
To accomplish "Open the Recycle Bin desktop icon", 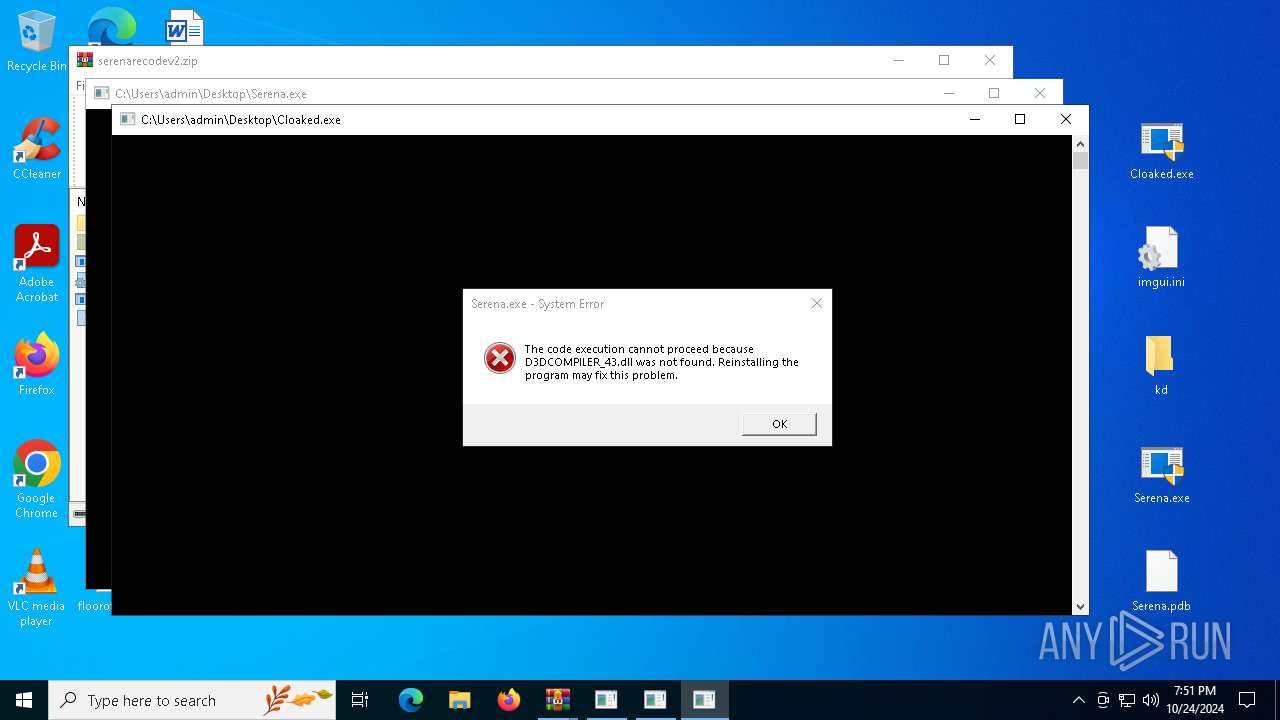I will click(x=37, y=42).
